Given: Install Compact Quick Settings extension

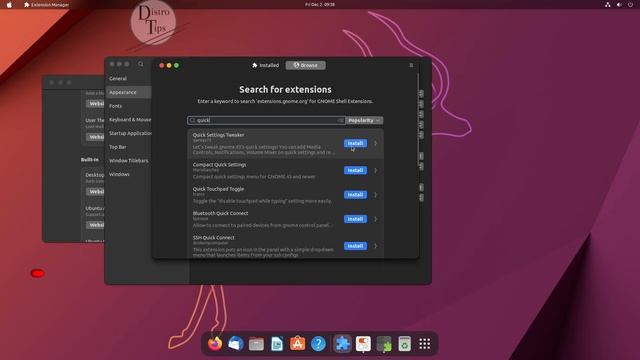Looking at the screenshot, I should pos(355,170).
